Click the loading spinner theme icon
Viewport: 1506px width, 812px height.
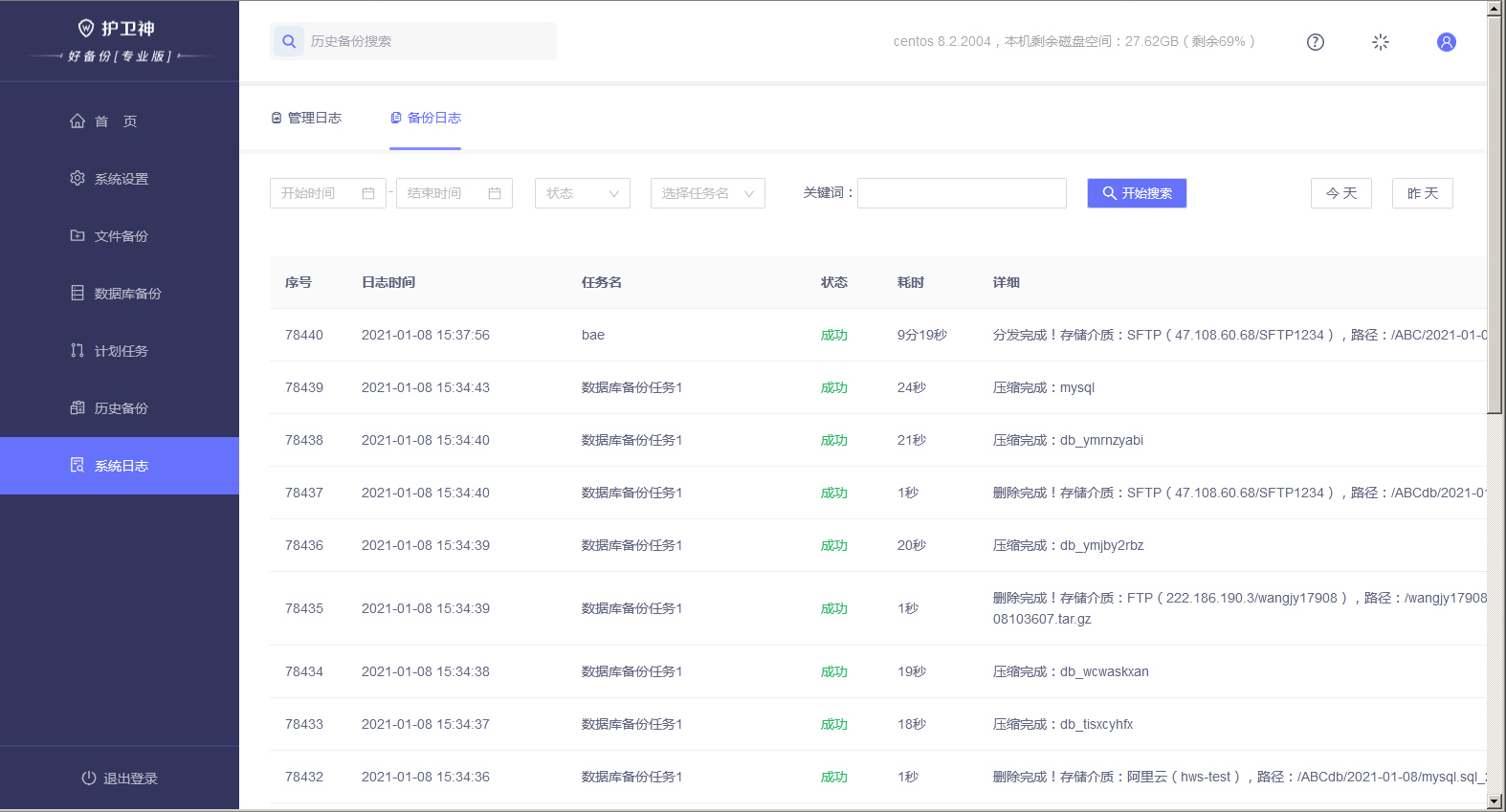[x=1381, y=42]
